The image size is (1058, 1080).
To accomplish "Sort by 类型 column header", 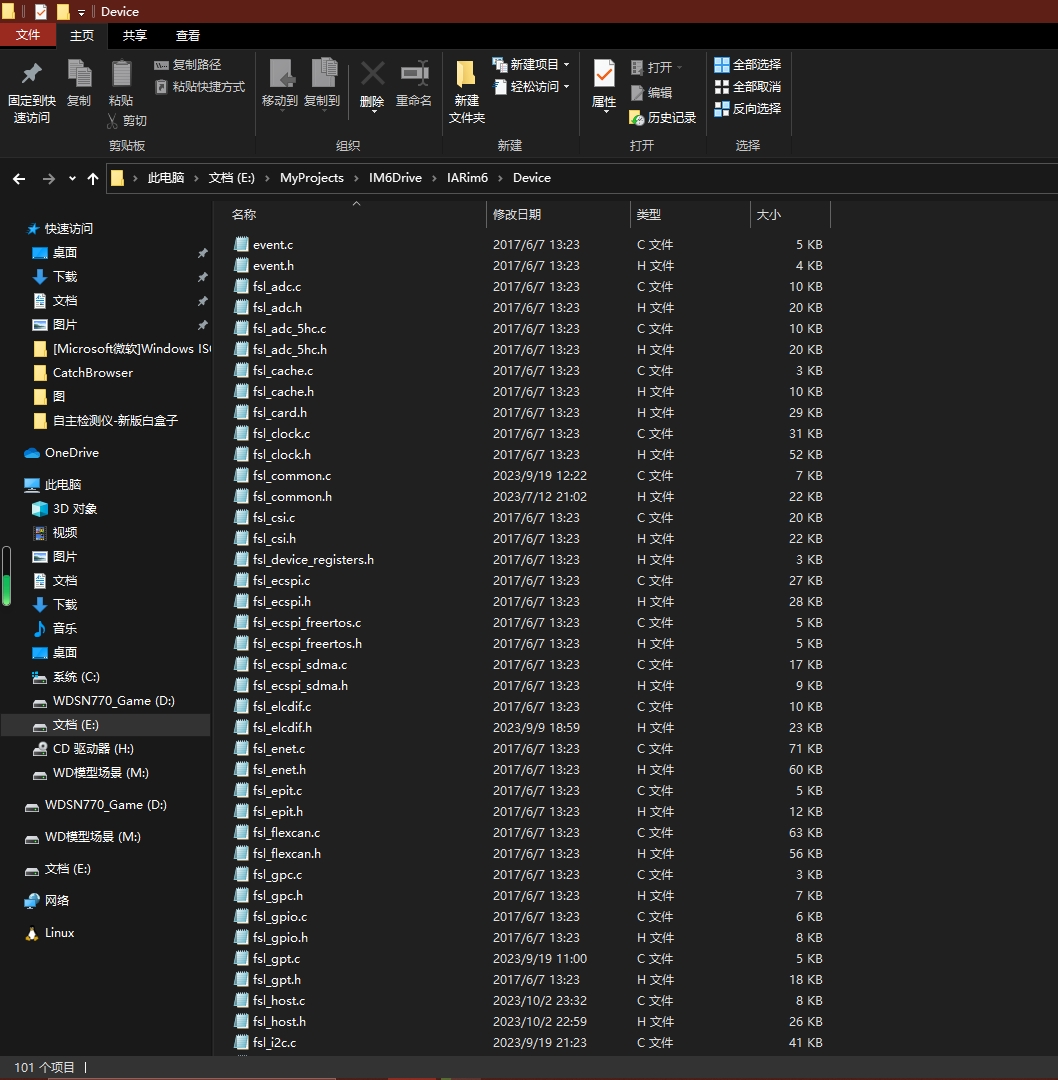I will pos(690,214).
